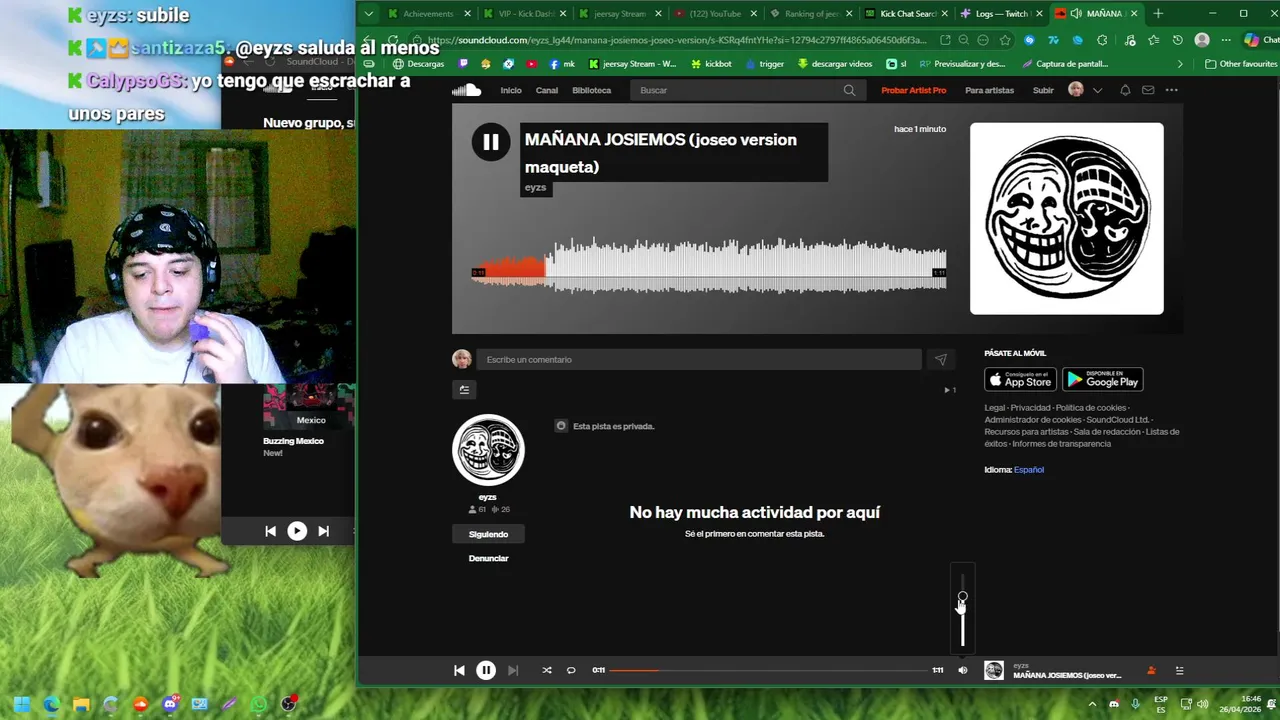
Task: Click the orange follow icon in the player bar
Action: coord(1151,670)
